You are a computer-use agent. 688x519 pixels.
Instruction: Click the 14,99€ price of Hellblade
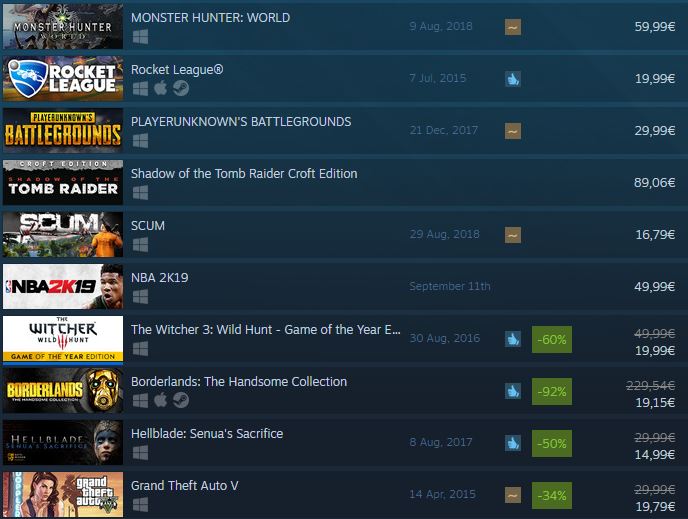coord(655,455)
